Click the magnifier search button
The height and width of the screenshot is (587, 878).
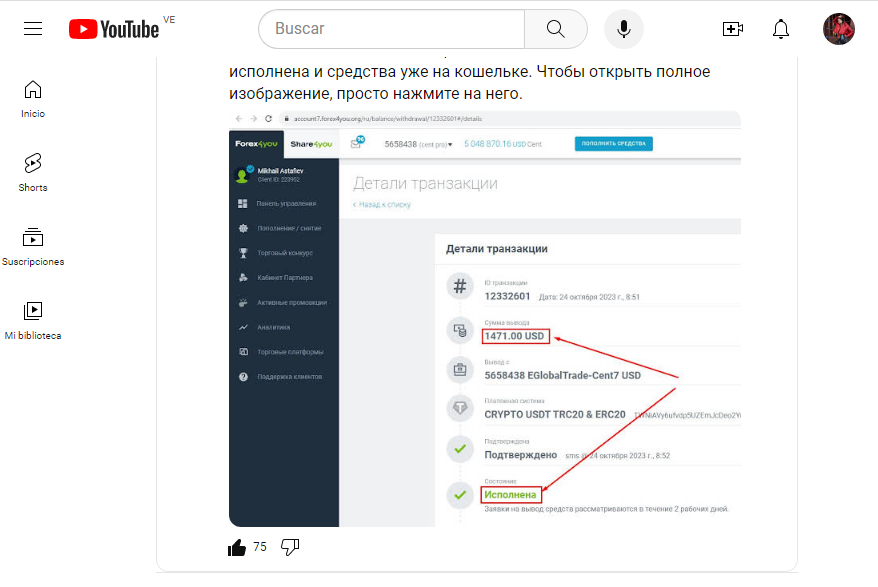click(x=555, y=29)
